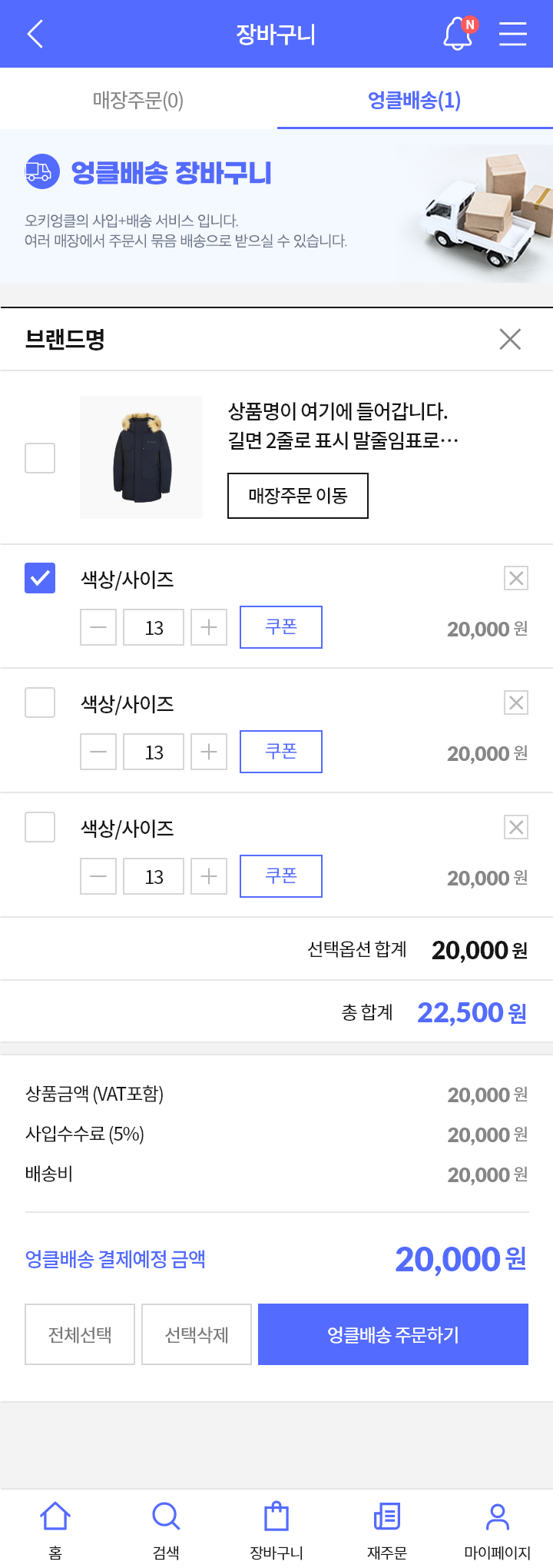
Task: Open the jacket product thumbnail
Action: pos(141,457)
